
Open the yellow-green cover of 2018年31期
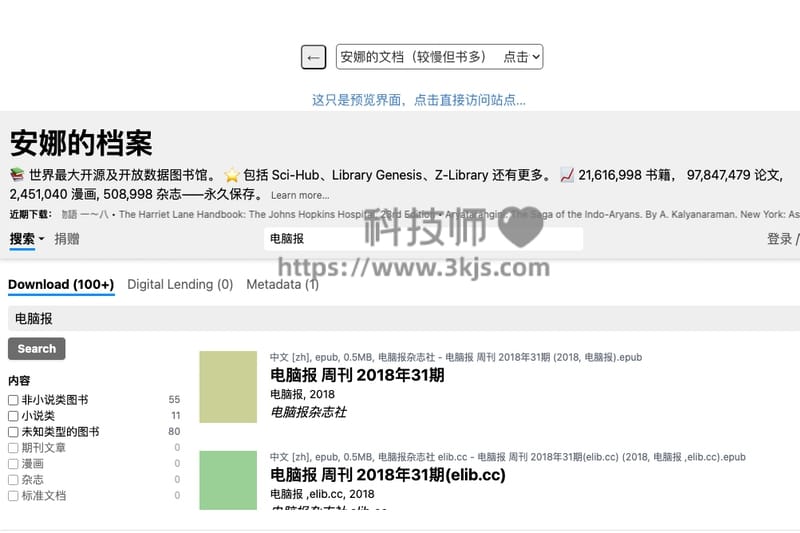(228, 387)
